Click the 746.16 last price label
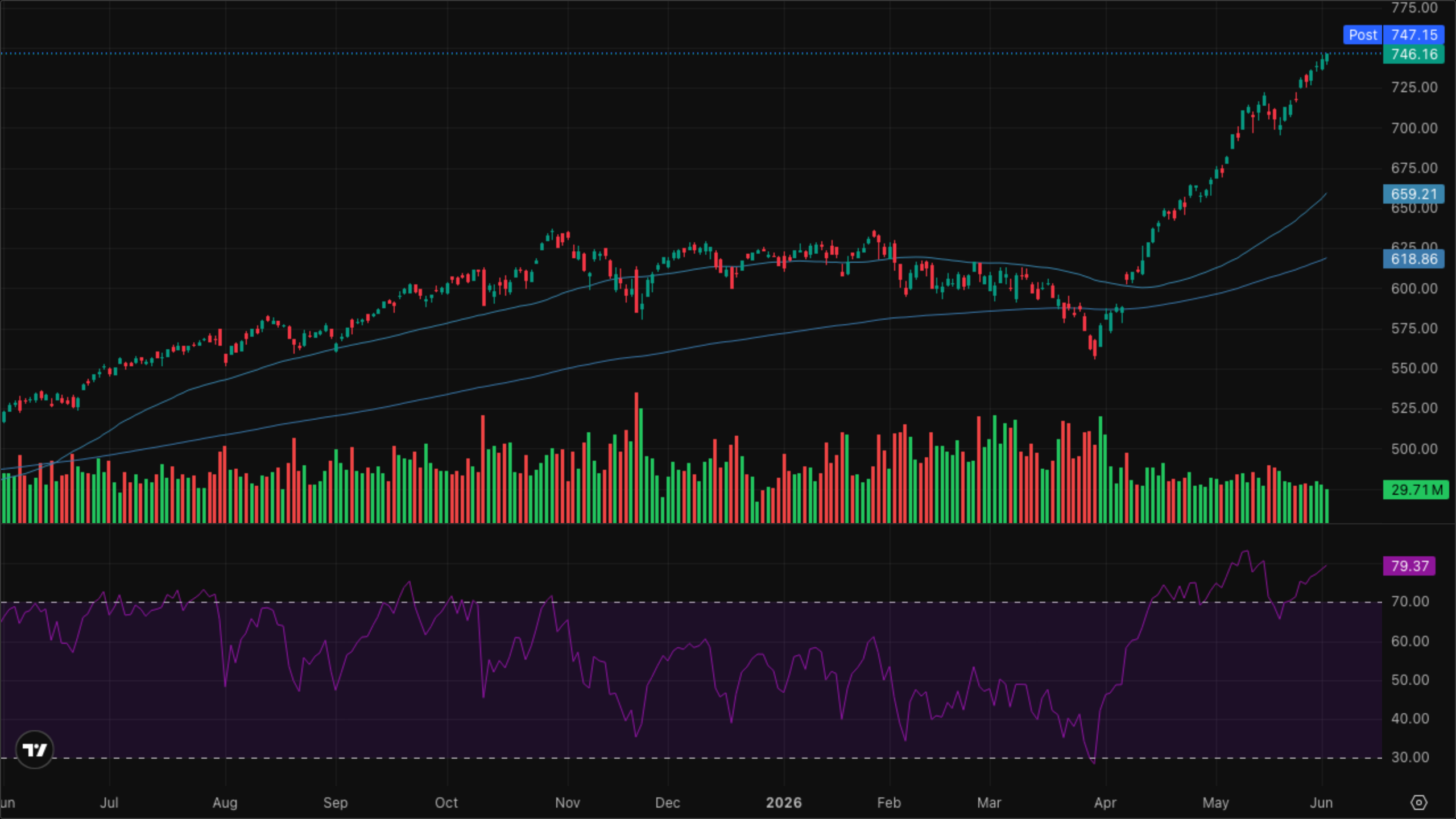This screenshot has width=1456, height=819. 1413,54
